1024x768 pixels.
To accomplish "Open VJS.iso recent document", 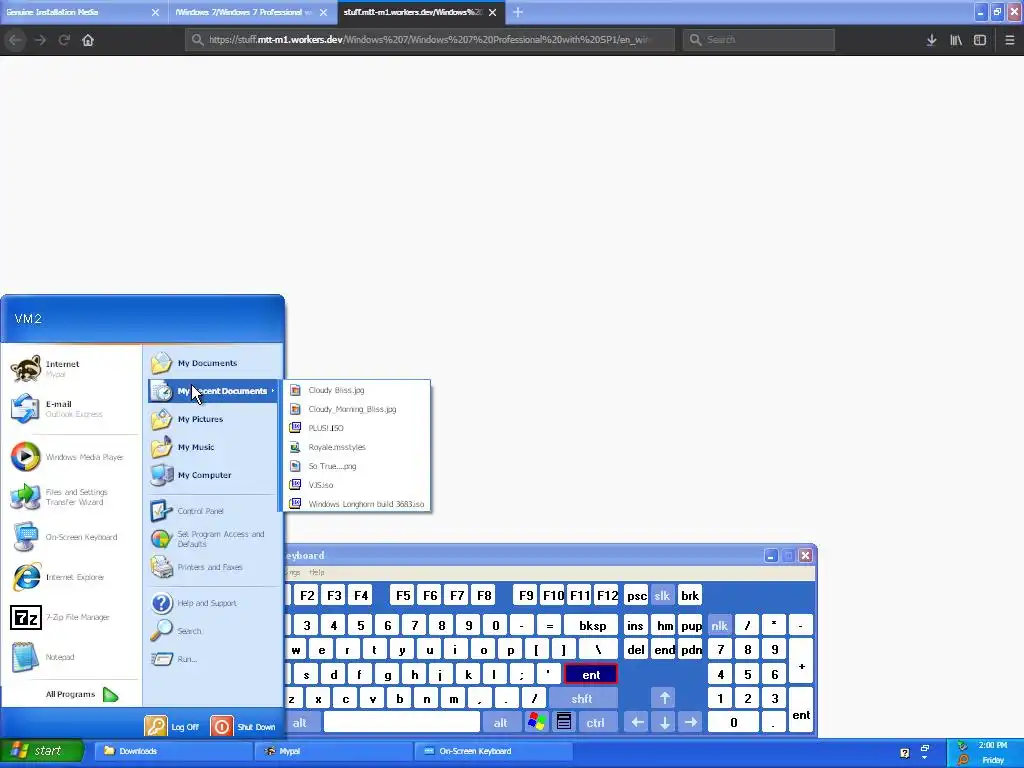I will tap(357, 485).
